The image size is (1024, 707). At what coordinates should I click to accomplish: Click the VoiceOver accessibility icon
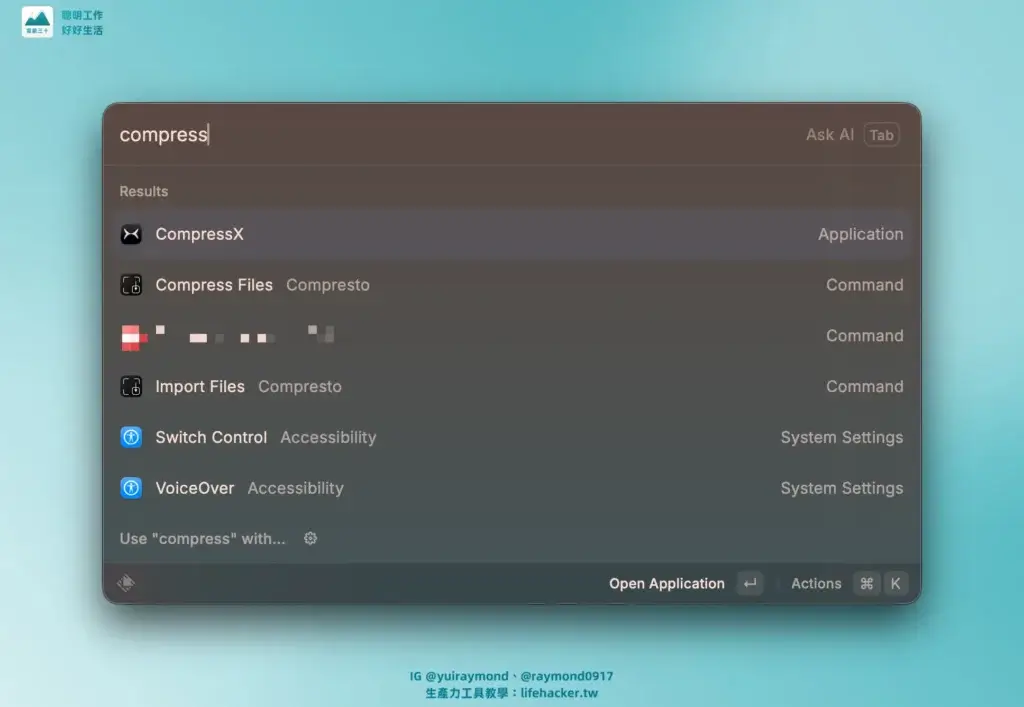[131, 488]
